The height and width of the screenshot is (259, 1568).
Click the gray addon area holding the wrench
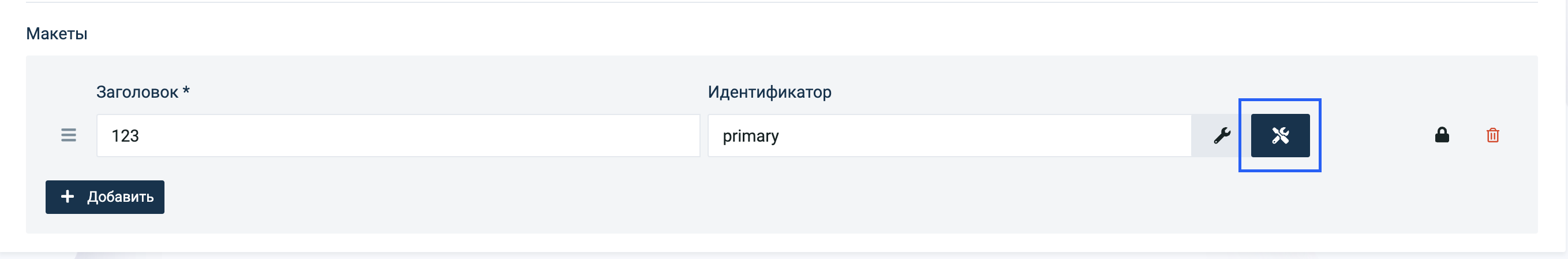(x=1217, y=135)
